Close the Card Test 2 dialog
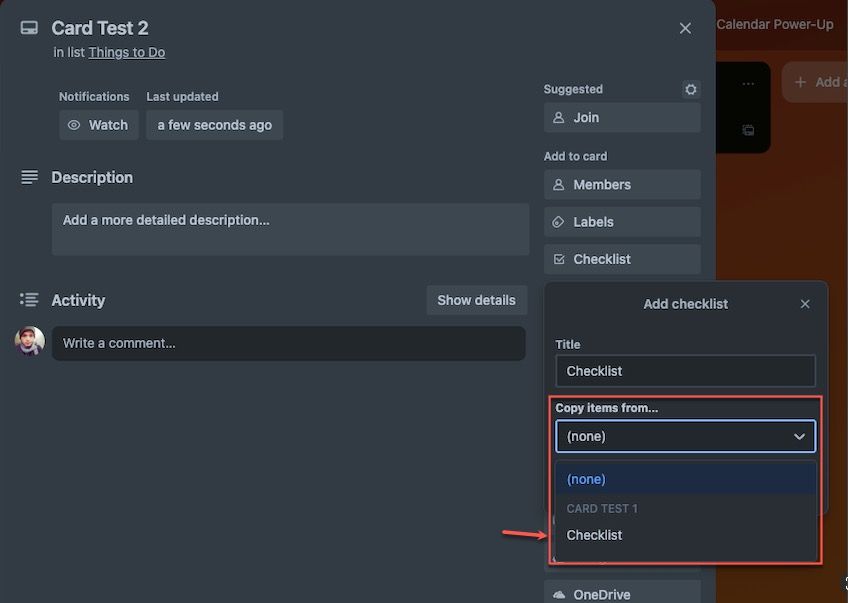Screen dimensions: 848x603 click(x=685, y=28)
